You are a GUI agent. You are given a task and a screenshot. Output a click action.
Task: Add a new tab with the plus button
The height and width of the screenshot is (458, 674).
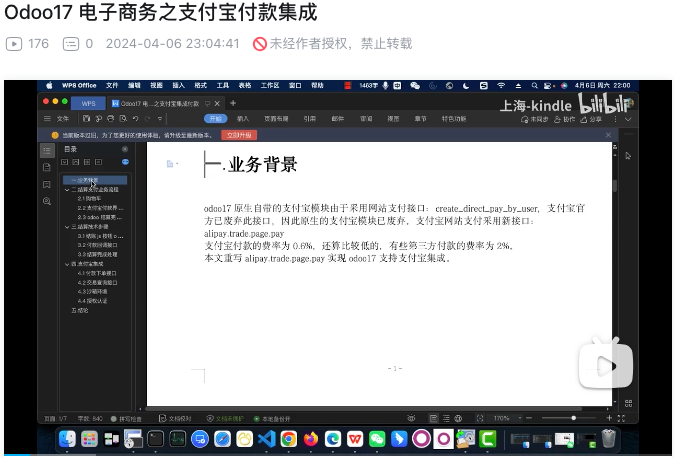click(233, 103)
